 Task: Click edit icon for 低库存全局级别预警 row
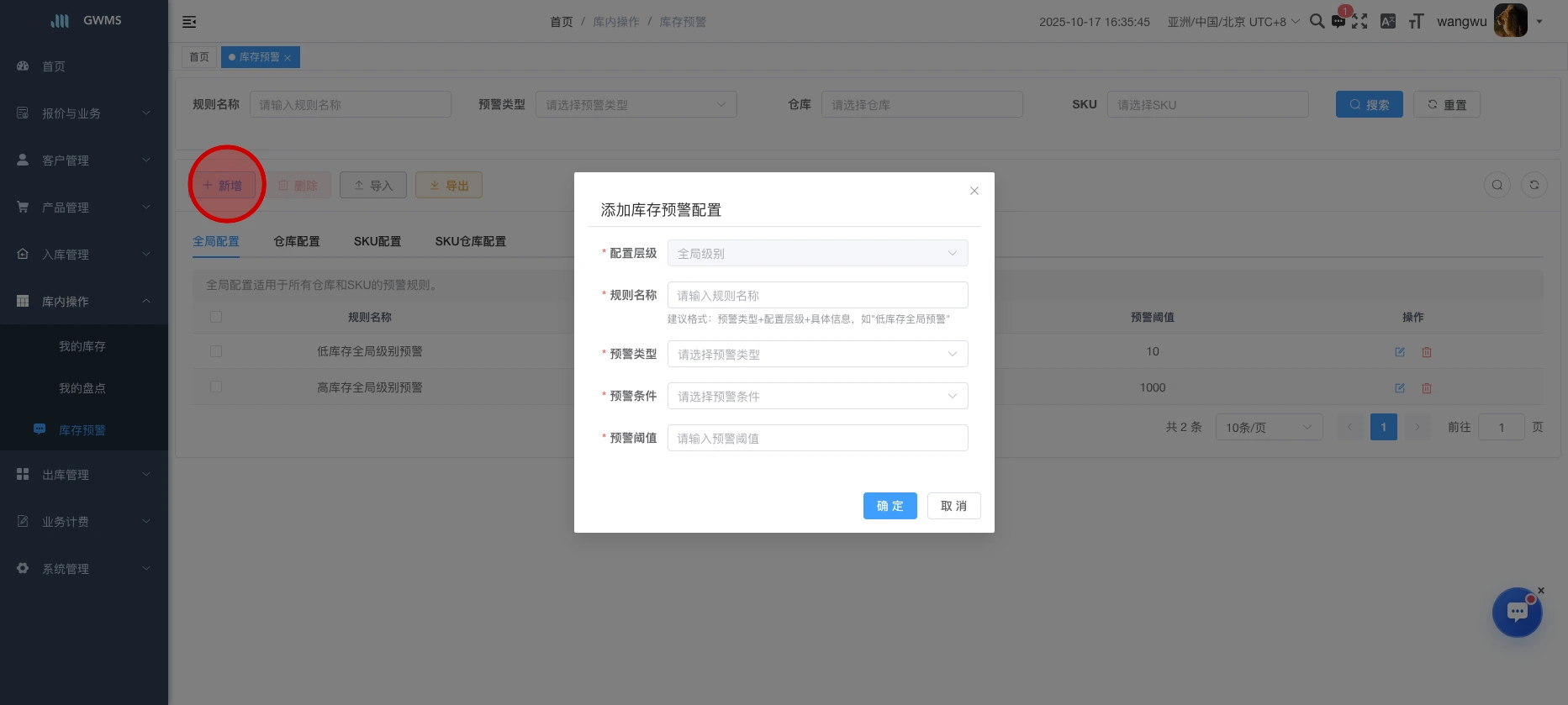(x=1400, y=352)
